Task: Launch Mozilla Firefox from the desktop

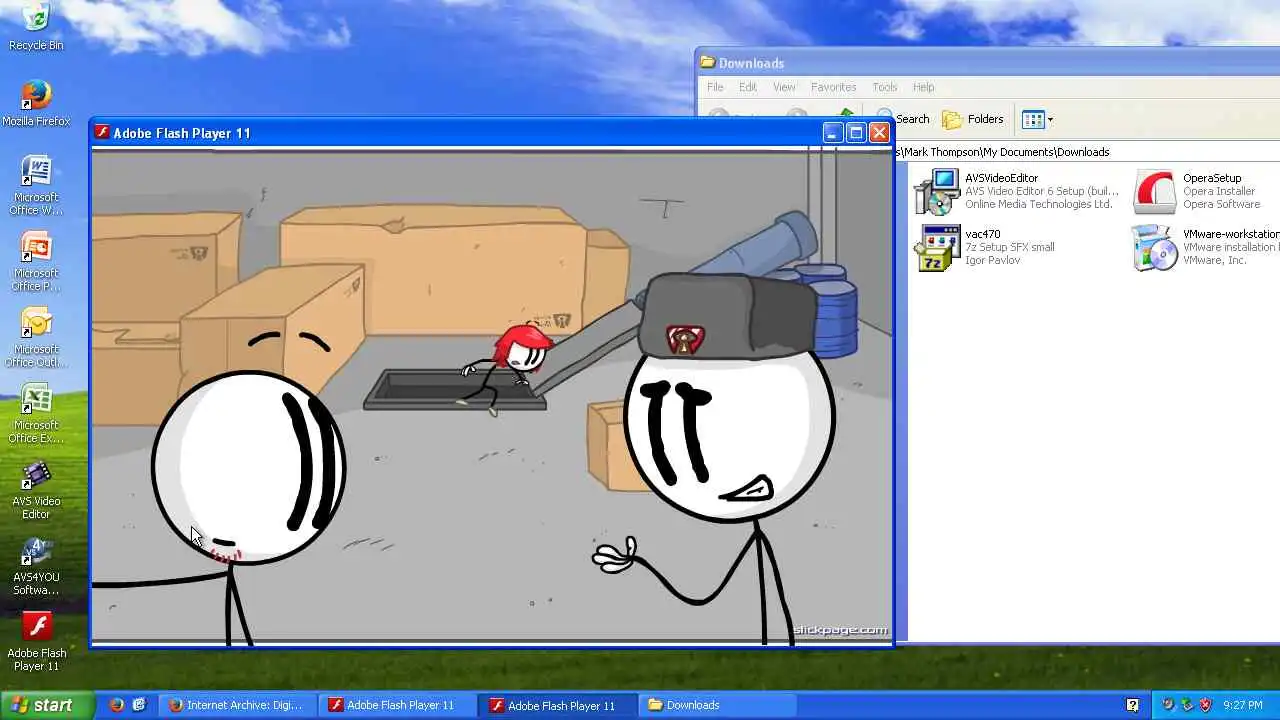Action: tap(36, 103)
